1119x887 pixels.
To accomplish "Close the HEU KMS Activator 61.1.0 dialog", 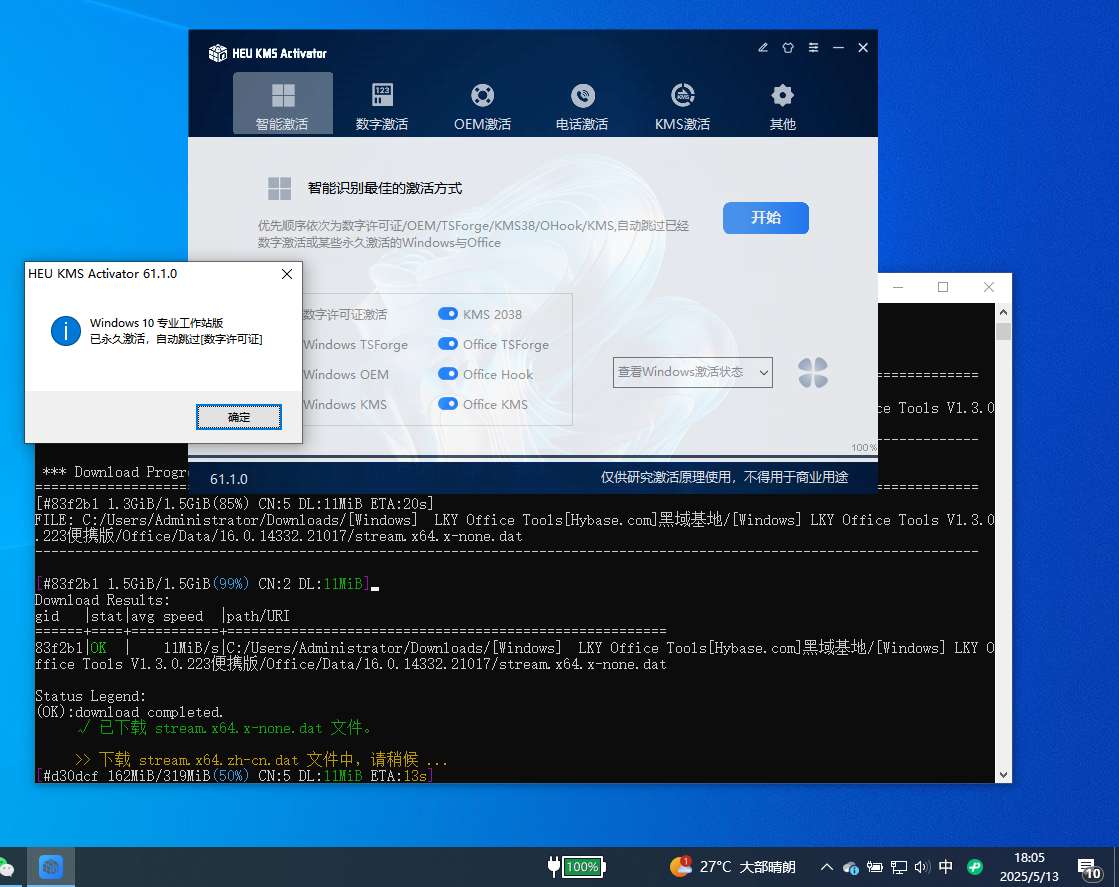I will point(287,274).
